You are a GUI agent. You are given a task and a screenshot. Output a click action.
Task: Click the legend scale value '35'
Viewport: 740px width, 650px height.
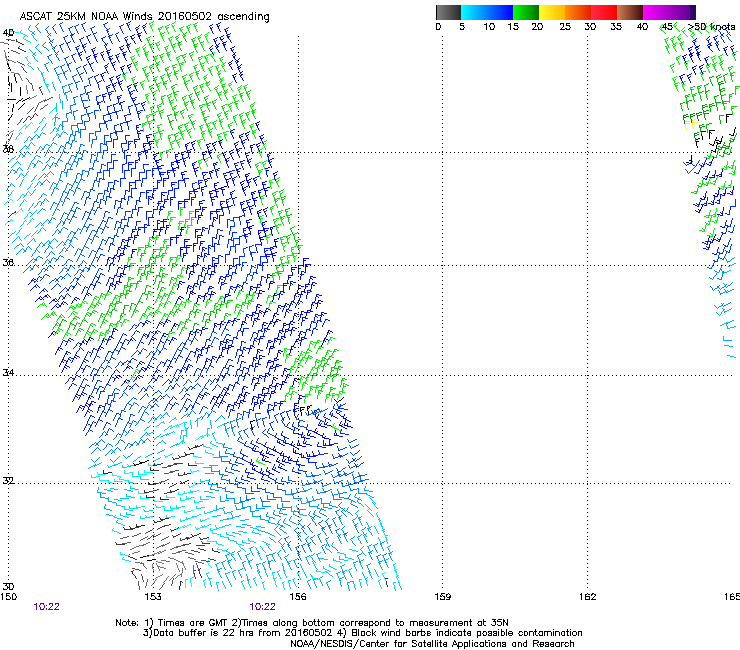[x=616, y=27]
